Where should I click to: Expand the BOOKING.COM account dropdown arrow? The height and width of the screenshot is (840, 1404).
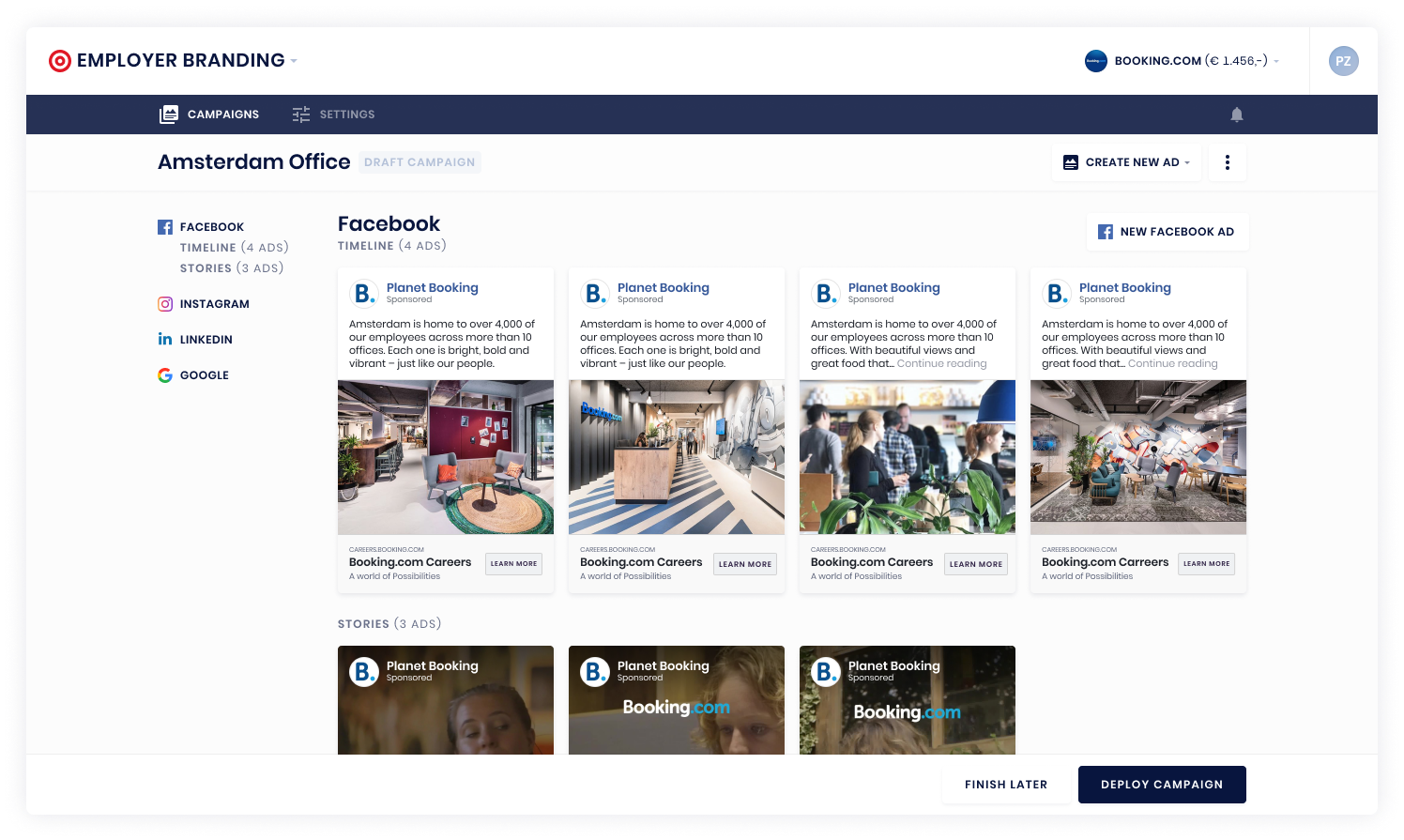click(x=1276, y=61)
